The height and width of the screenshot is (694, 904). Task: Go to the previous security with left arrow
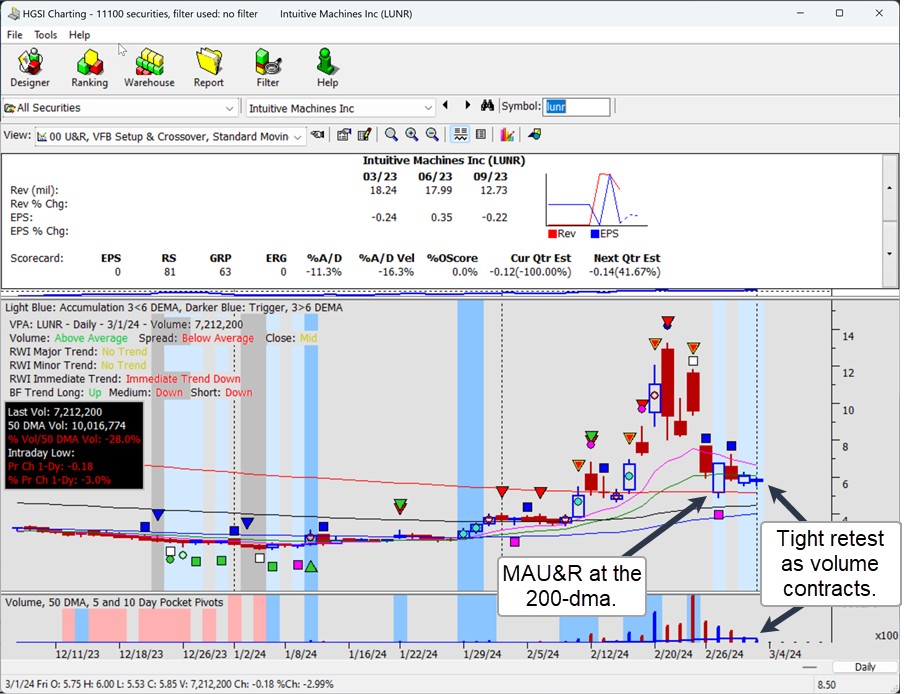(x=445, y=105)
